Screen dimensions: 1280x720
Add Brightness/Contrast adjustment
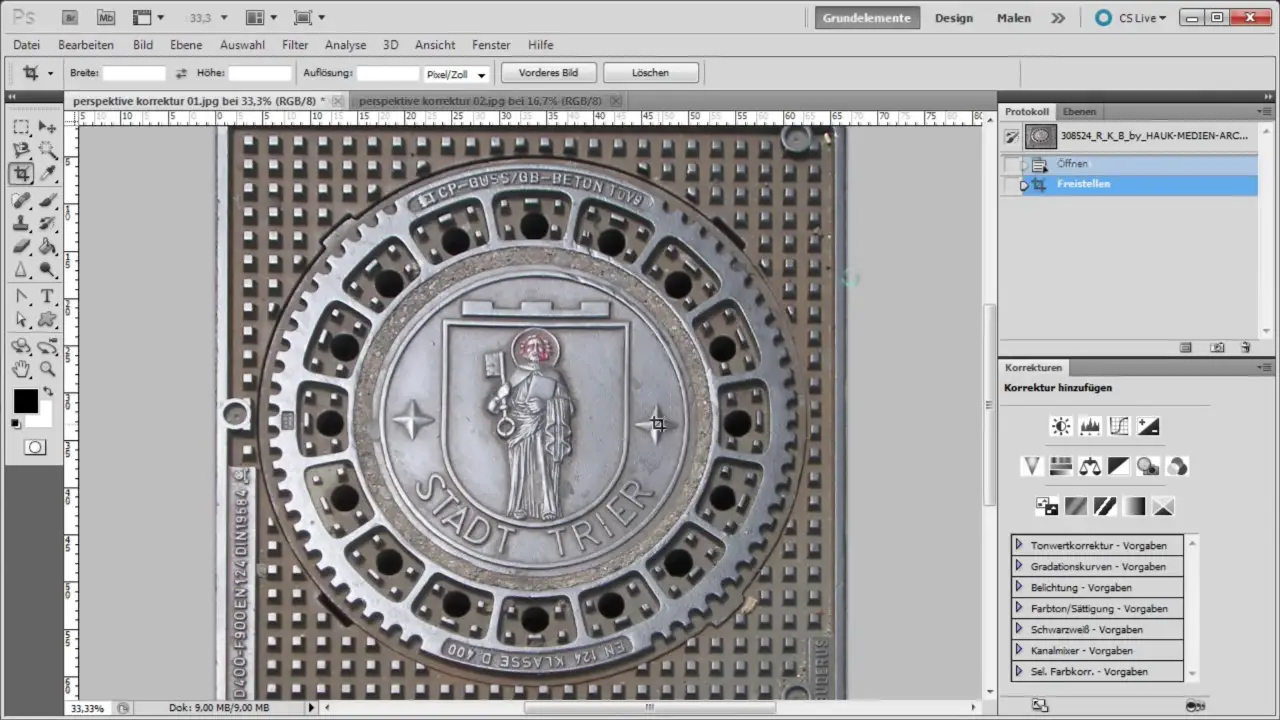pyautogui.click(x=1061, y=427)
